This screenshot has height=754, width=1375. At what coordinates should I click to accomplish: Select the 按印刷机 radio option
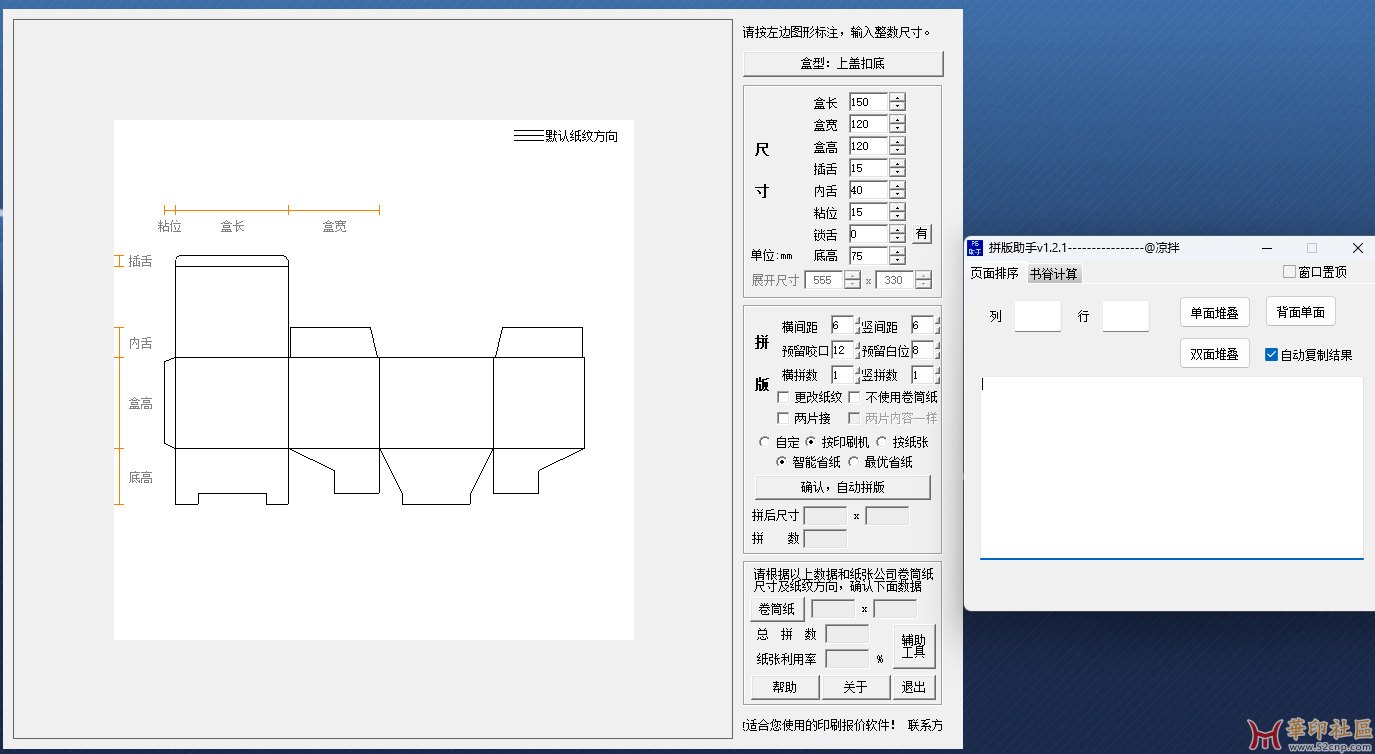(811, 441)
